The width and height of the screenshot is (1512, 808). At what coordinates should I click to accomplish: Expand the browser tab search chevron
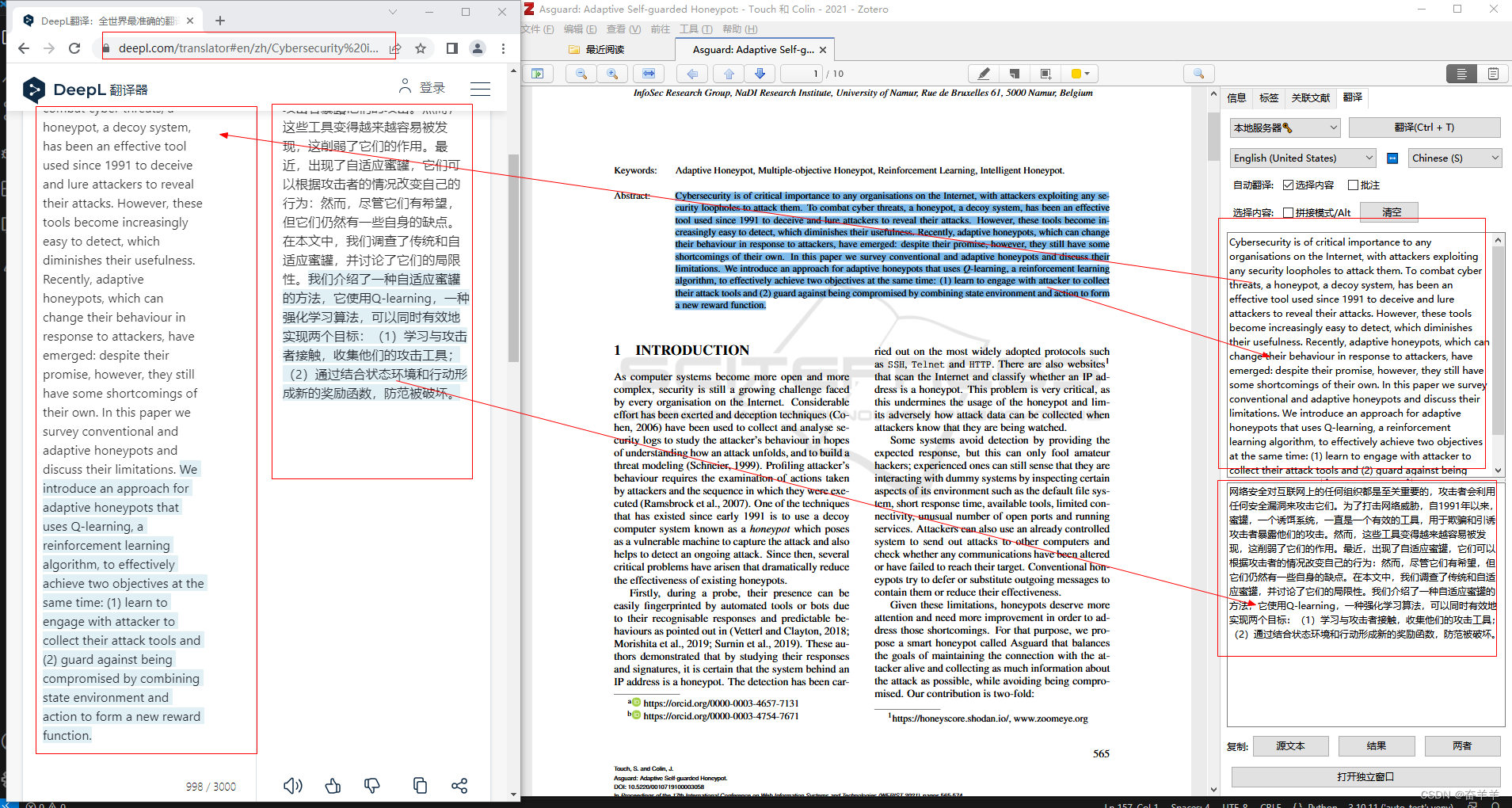(x=392, y=12)
